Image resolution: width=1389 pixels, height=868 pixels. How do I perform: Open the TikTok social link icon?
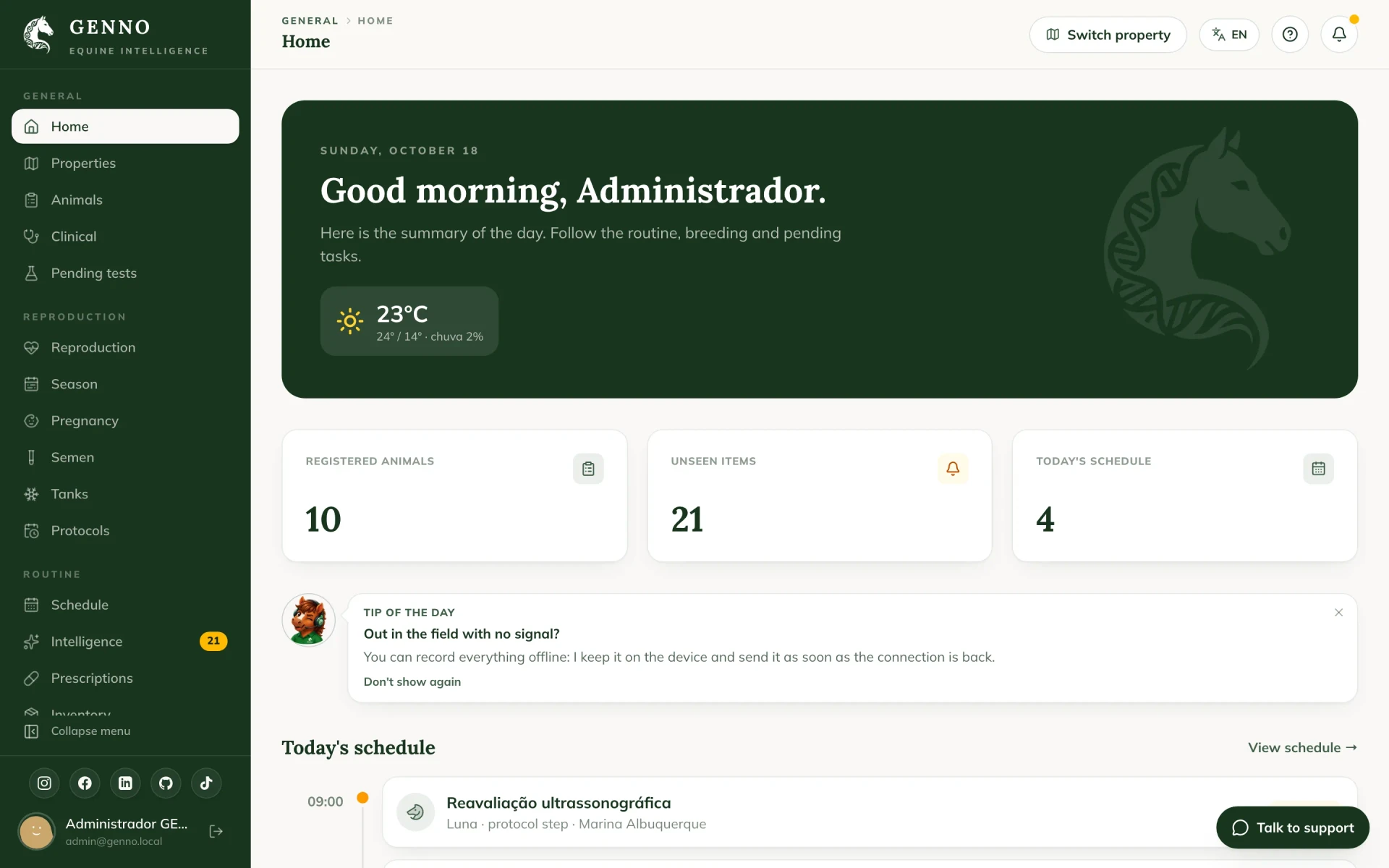point(206,783)
